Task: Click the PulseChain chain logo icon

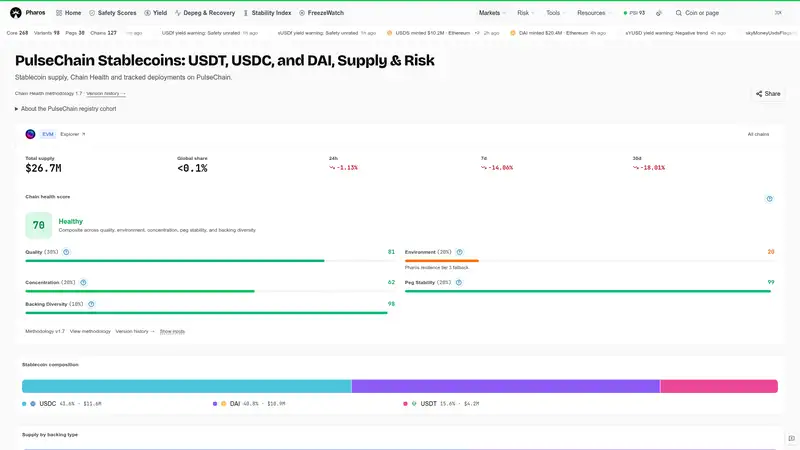Action: click(31, 134)
